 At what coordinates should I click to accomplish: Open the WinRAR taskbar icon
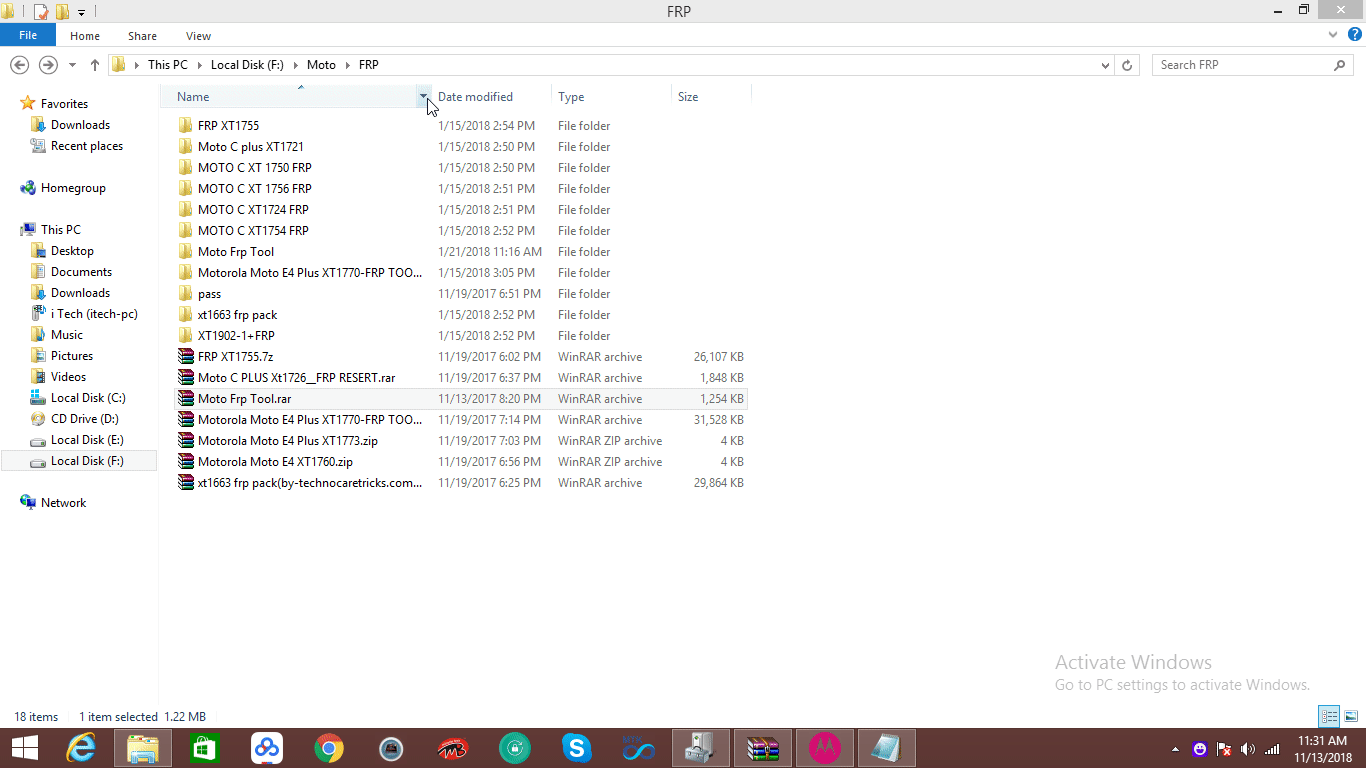click(x=763, y=748)
